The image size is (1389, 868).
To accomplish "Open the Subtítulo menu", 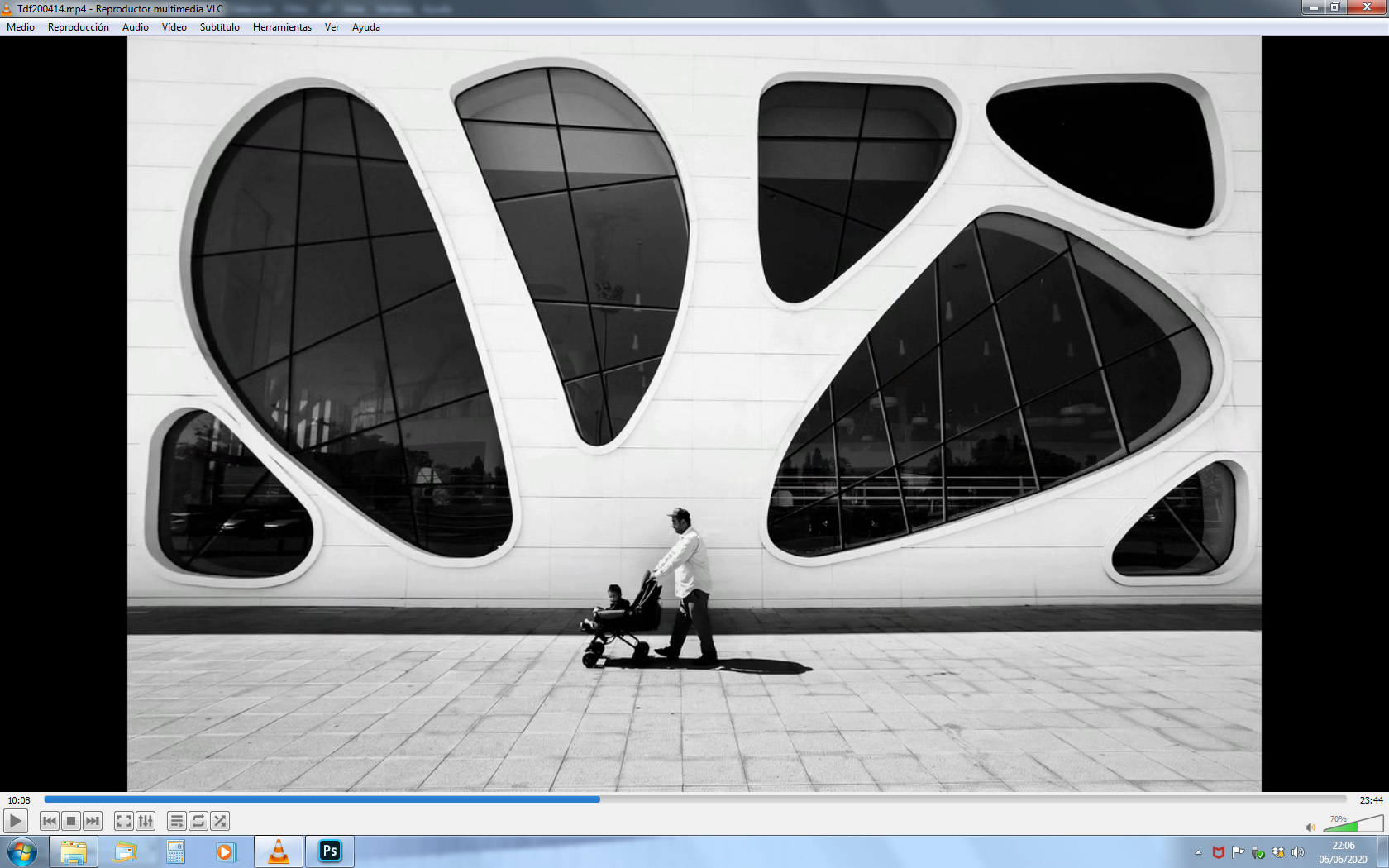I will pyautogui.click(x=220, y=27).
